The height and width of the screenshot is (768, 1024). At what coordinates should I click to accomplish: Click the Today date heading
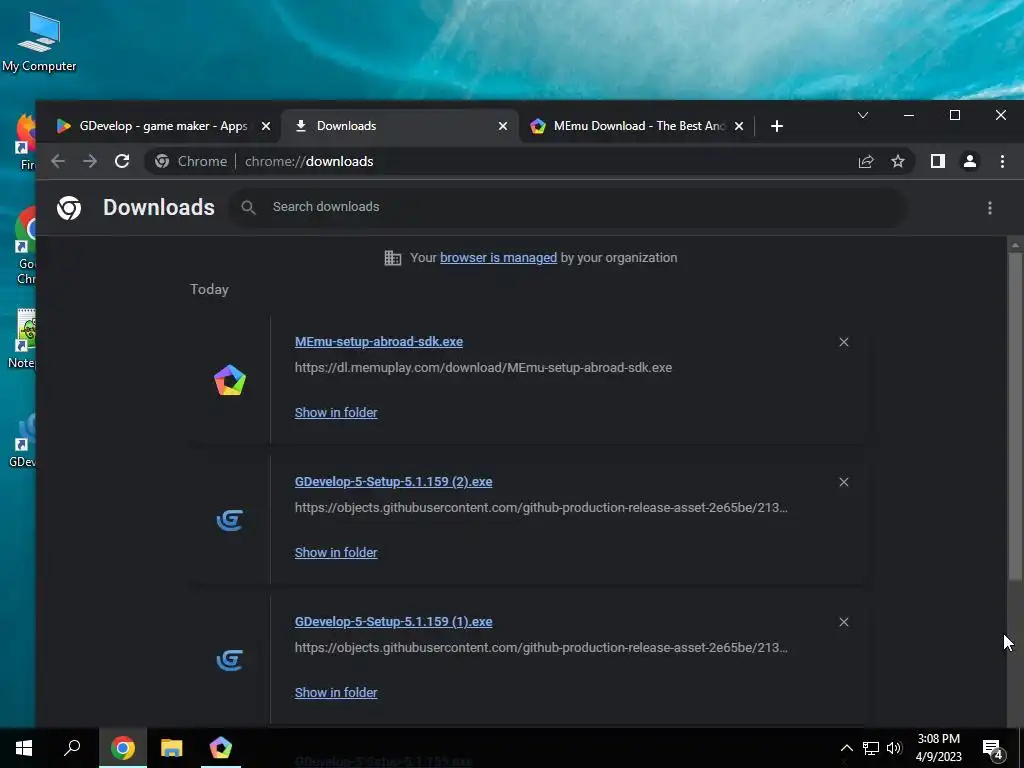(209, 289)
